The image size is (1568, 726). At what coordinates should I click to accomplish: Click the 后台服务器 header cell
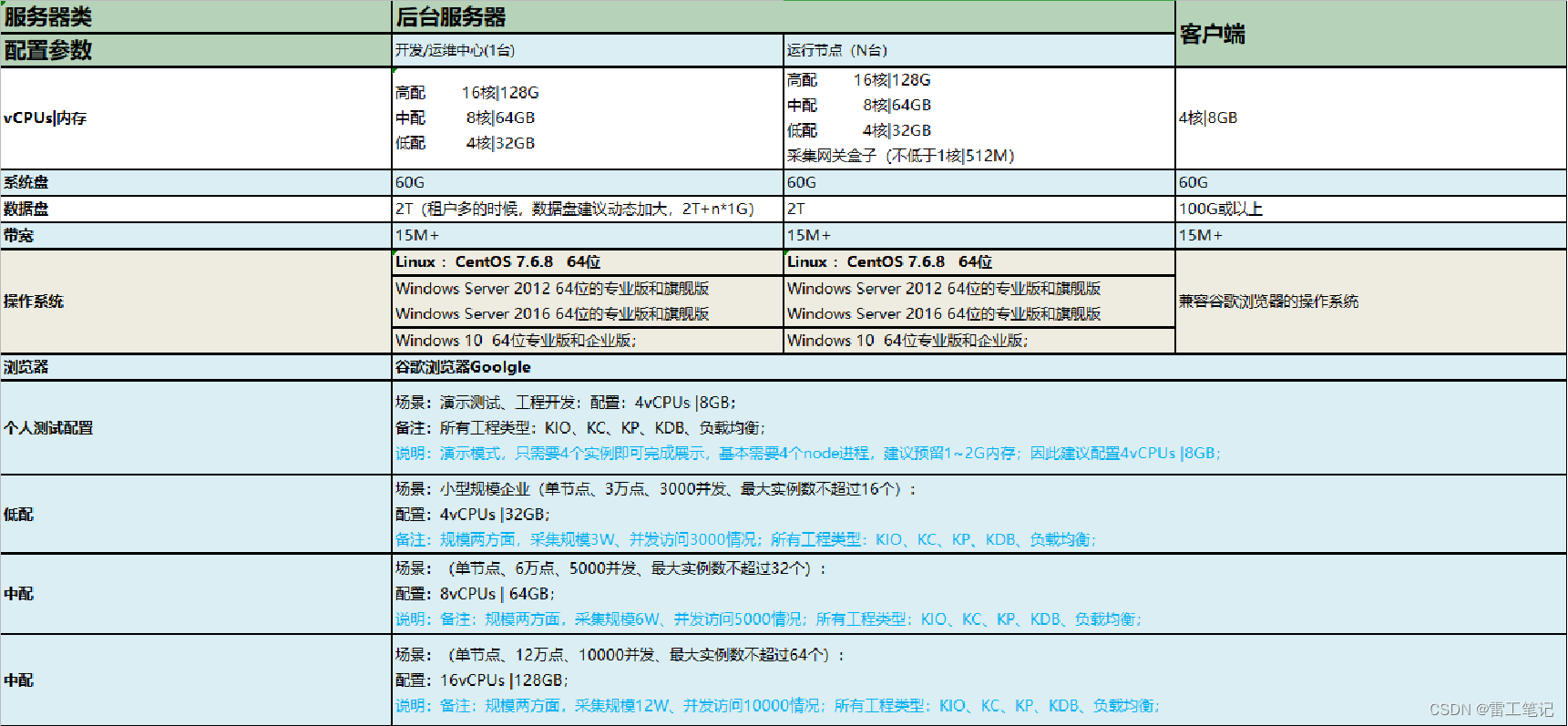[x=784, y=17]
